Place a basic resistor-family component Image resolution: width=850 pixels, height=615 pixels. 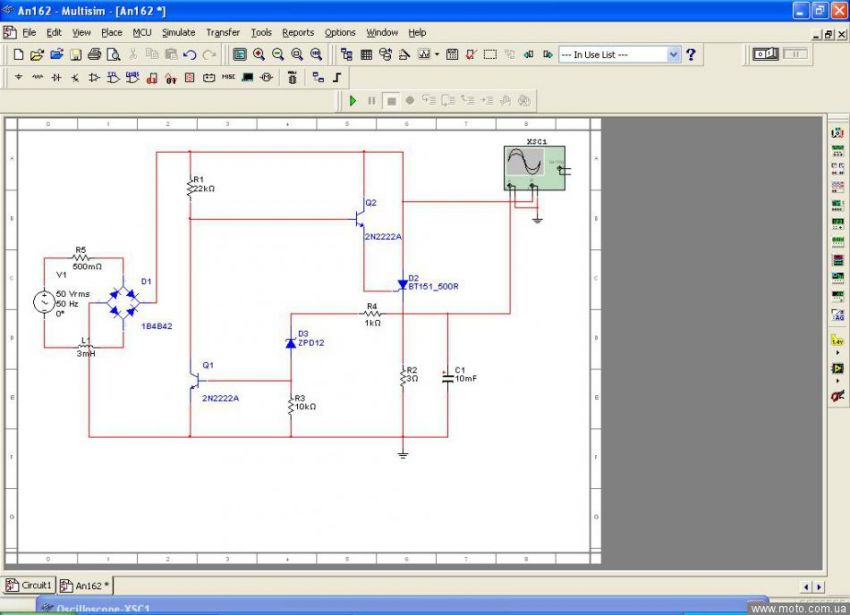point(37,78)
